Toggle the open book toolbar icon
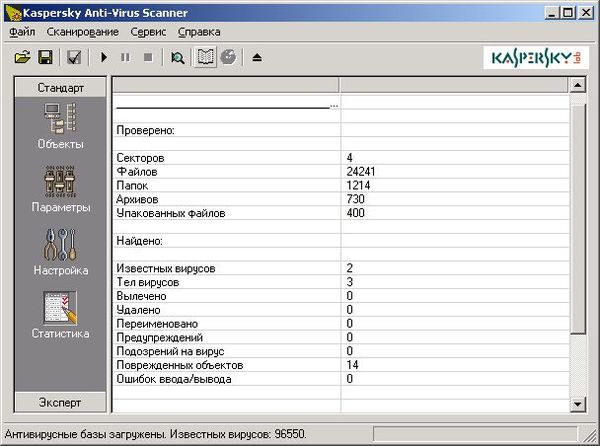The image size is (600, 446). point(205,57)
